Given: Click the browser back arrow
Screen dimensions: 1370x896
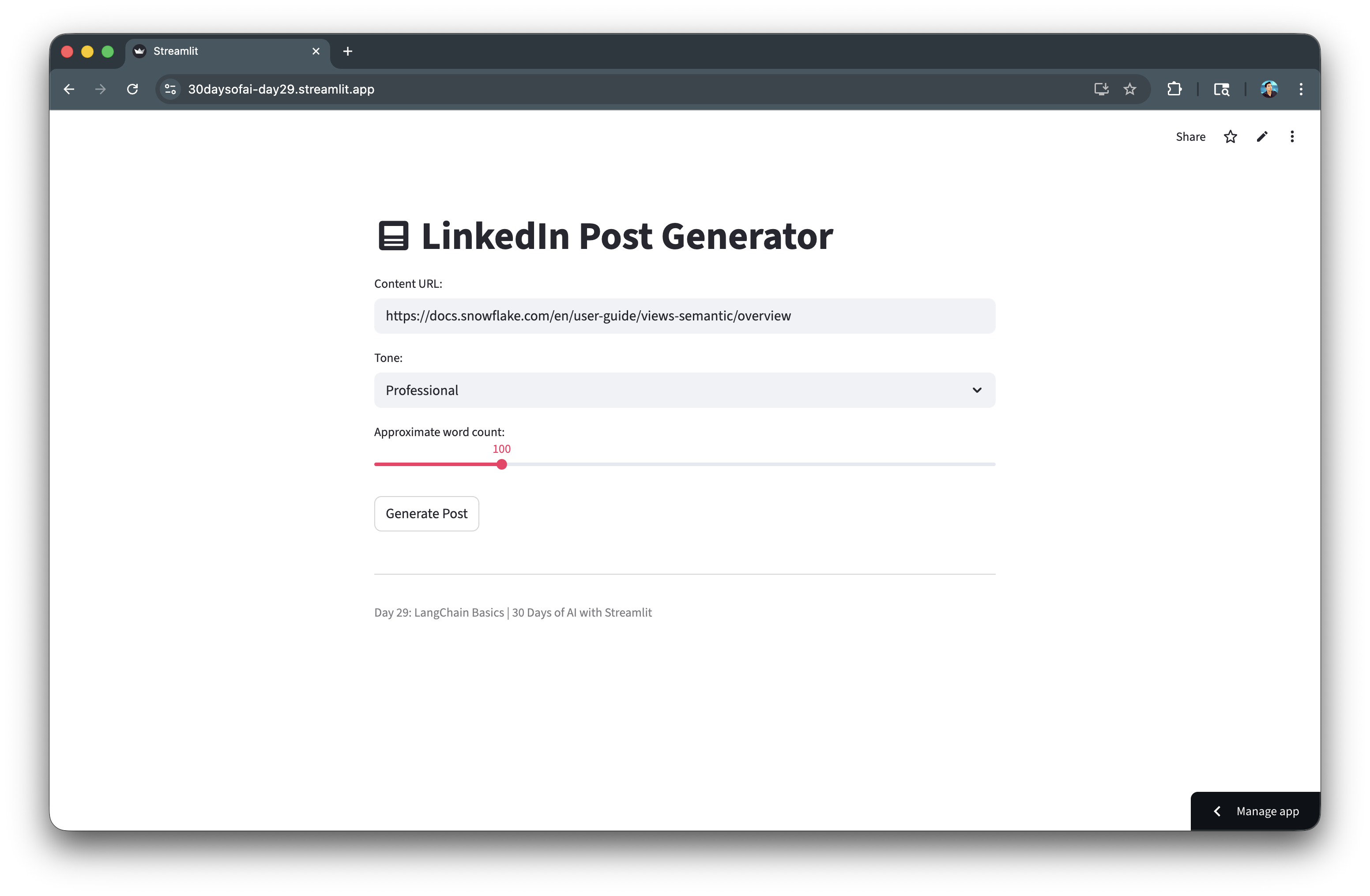Looking at the screenshot, I should tap(69, 89).
